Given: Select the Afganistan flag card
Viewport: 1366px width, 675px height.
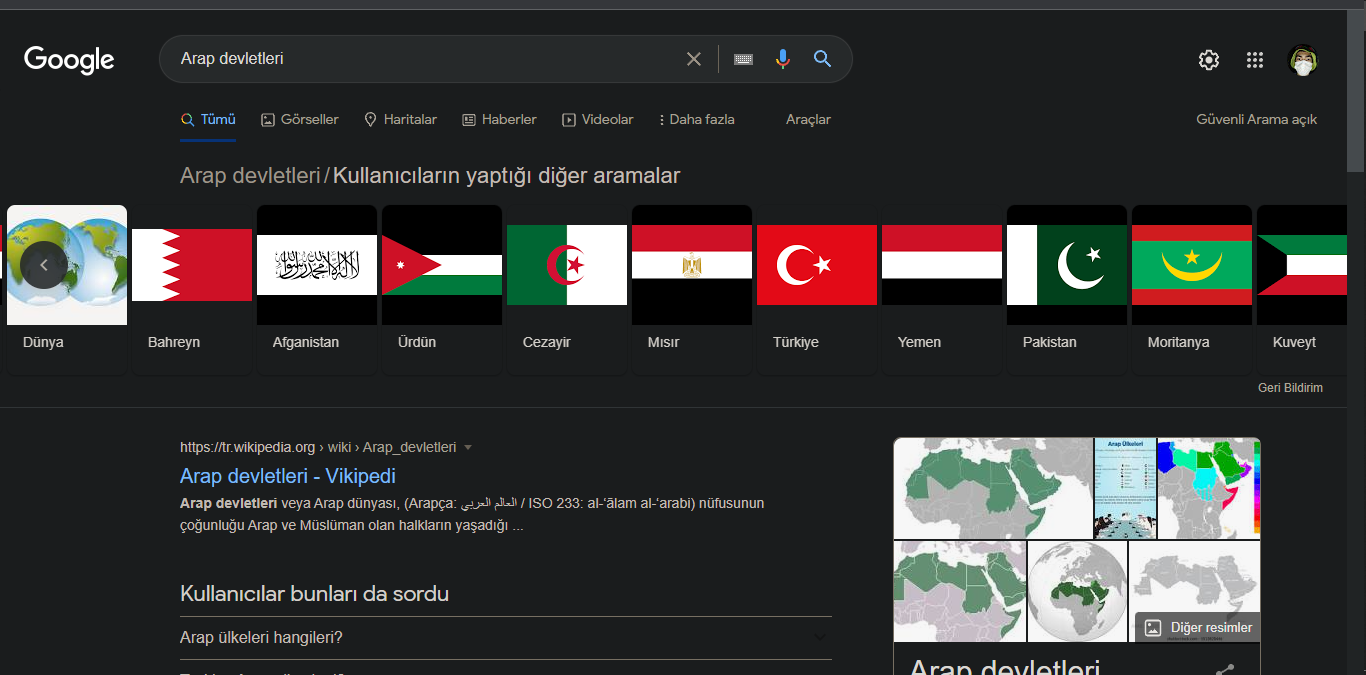Looking at the screenshot, I should (x=317, y=289).
